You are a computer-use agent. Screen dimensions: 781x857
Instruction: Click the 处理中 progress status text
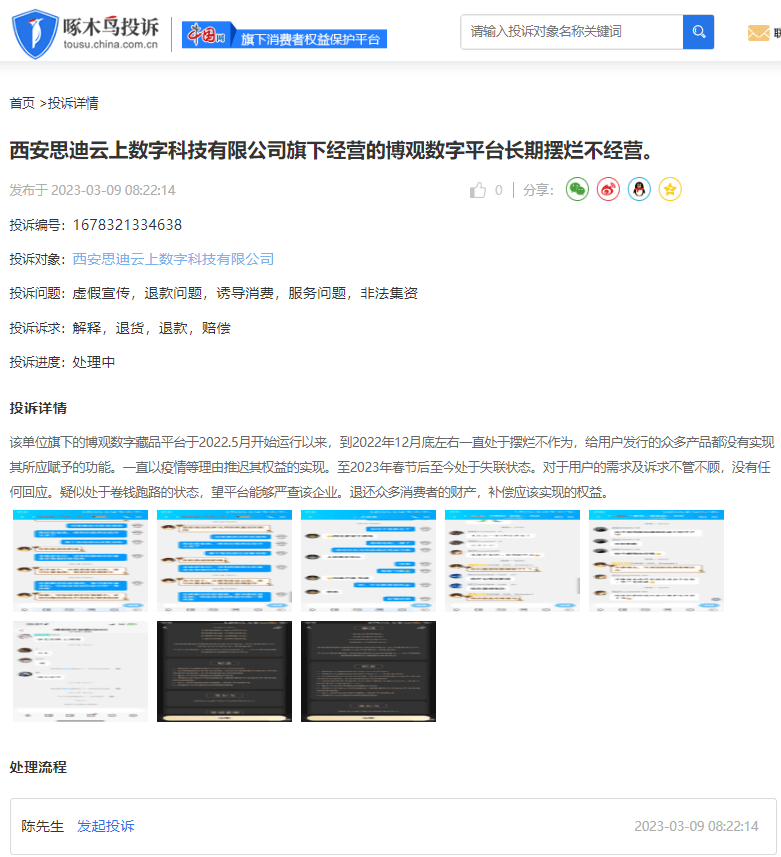point(93,362)
